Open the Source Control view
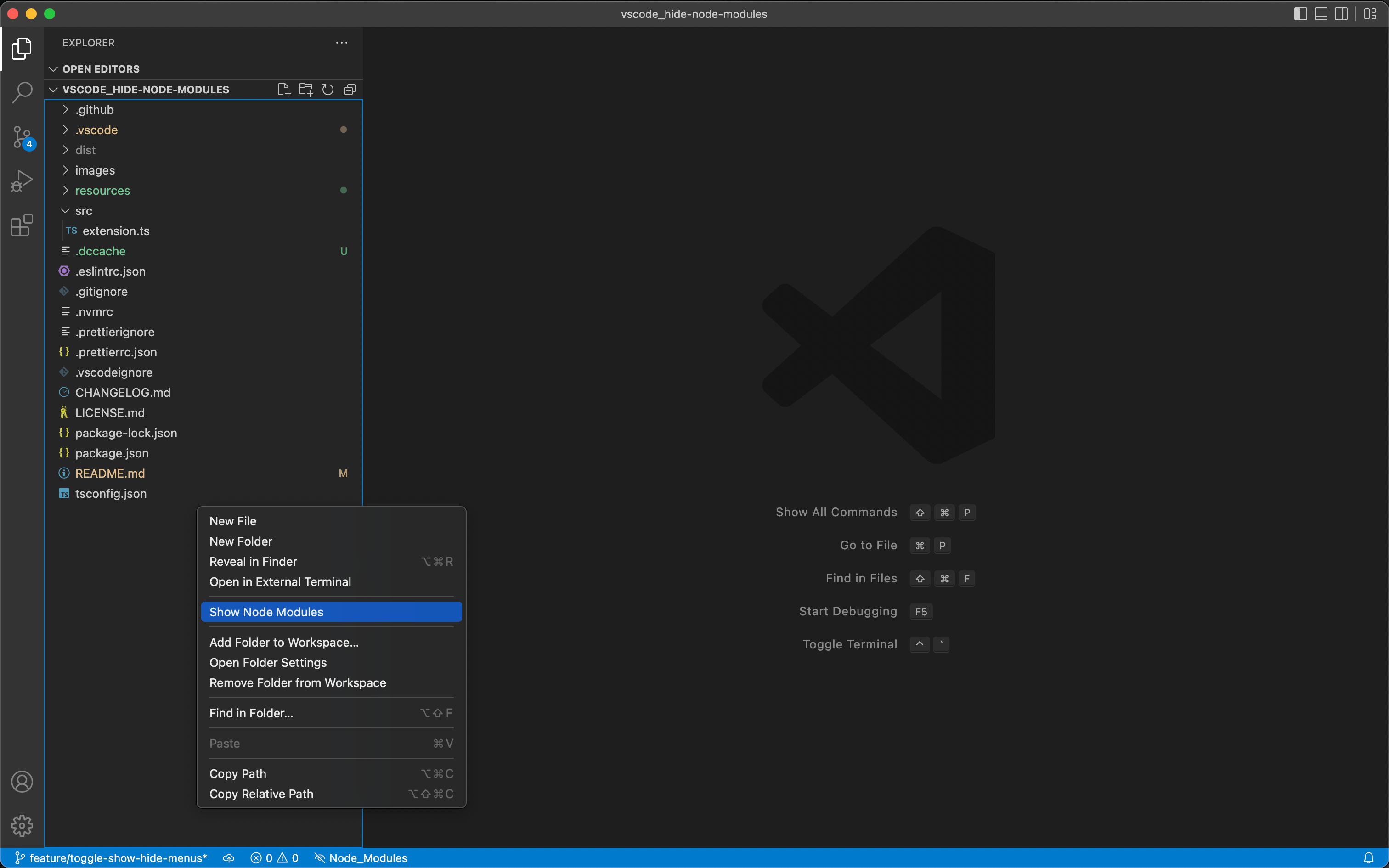The width and height of the screenshot is (1389, 868). pyautogui.click(x=22, y=137)
